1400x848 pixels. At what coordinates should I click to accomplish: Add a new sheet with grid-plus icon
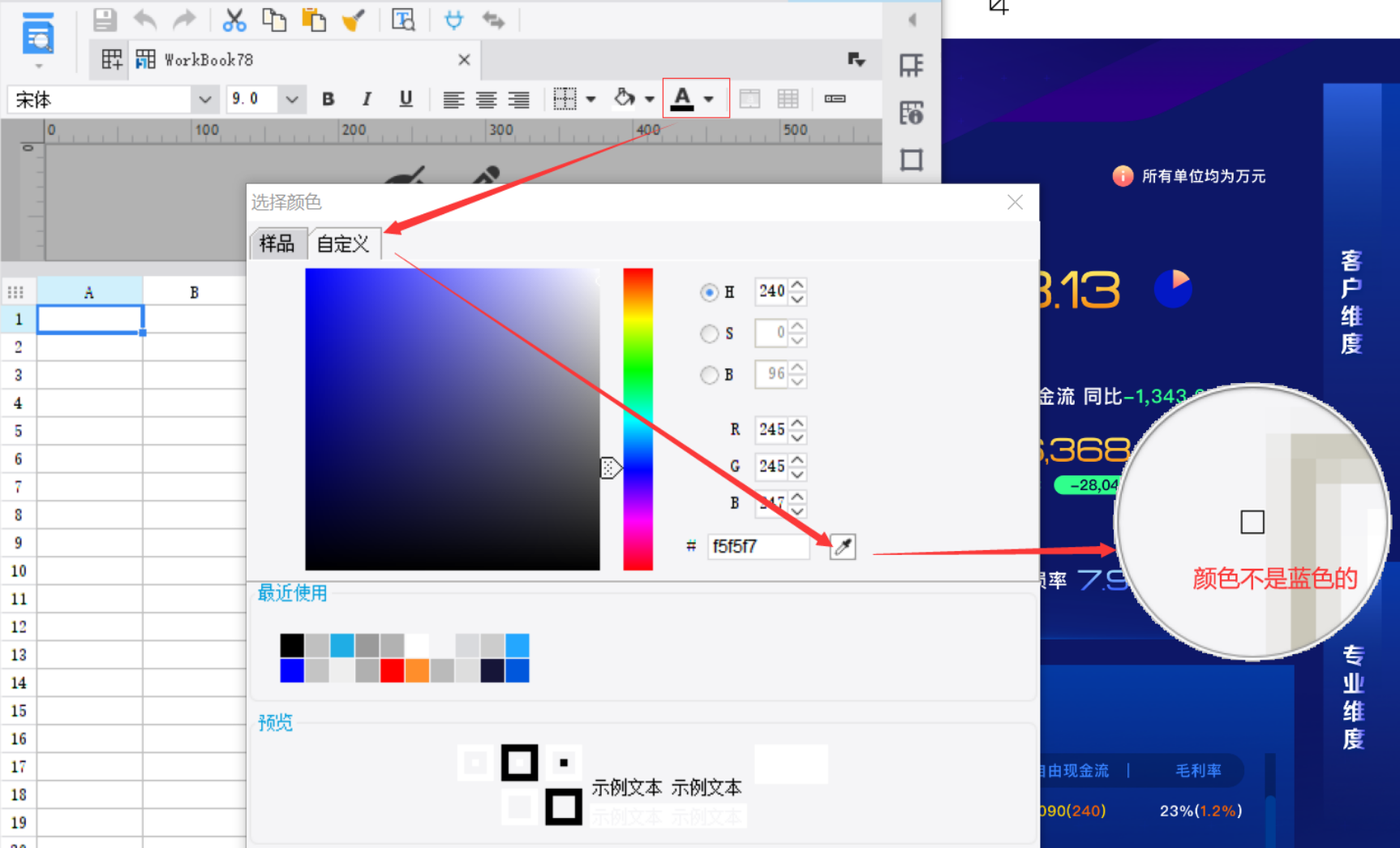[x=111, y=59]
